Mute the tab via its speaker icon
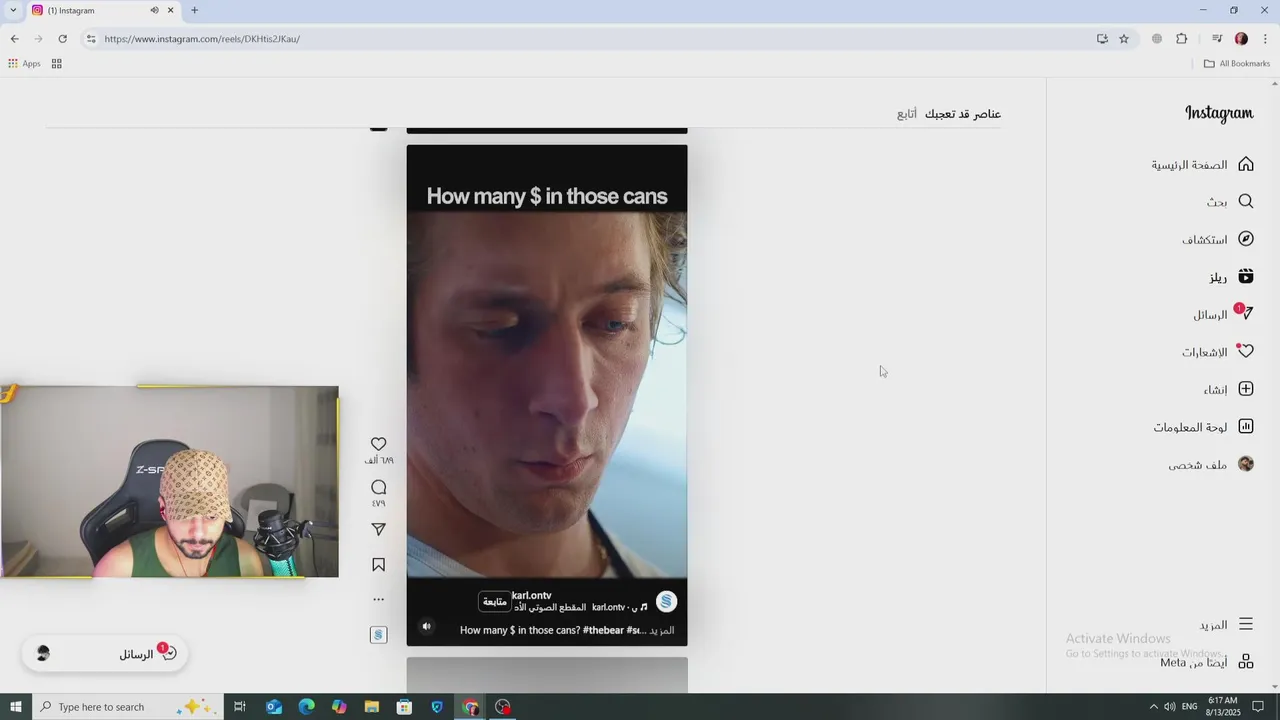Screen dimensions: 1280x720 [154, 10]
